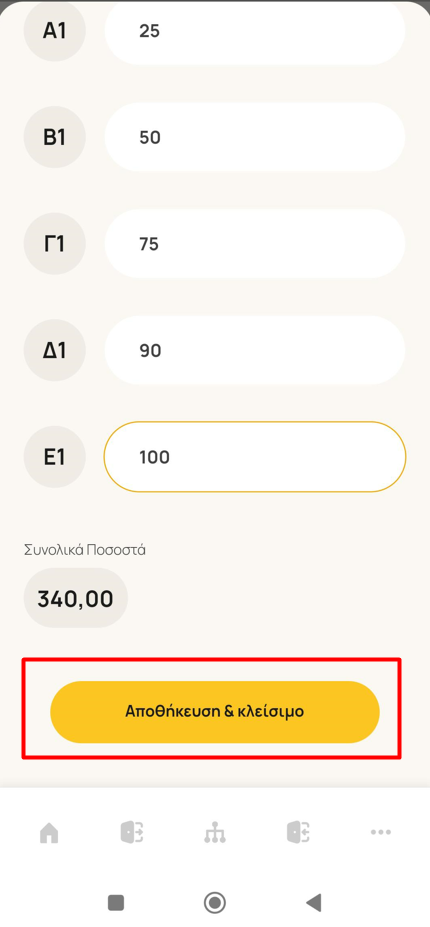
Task: Tap the Δ1 circle badge
Action: point(54,350)
